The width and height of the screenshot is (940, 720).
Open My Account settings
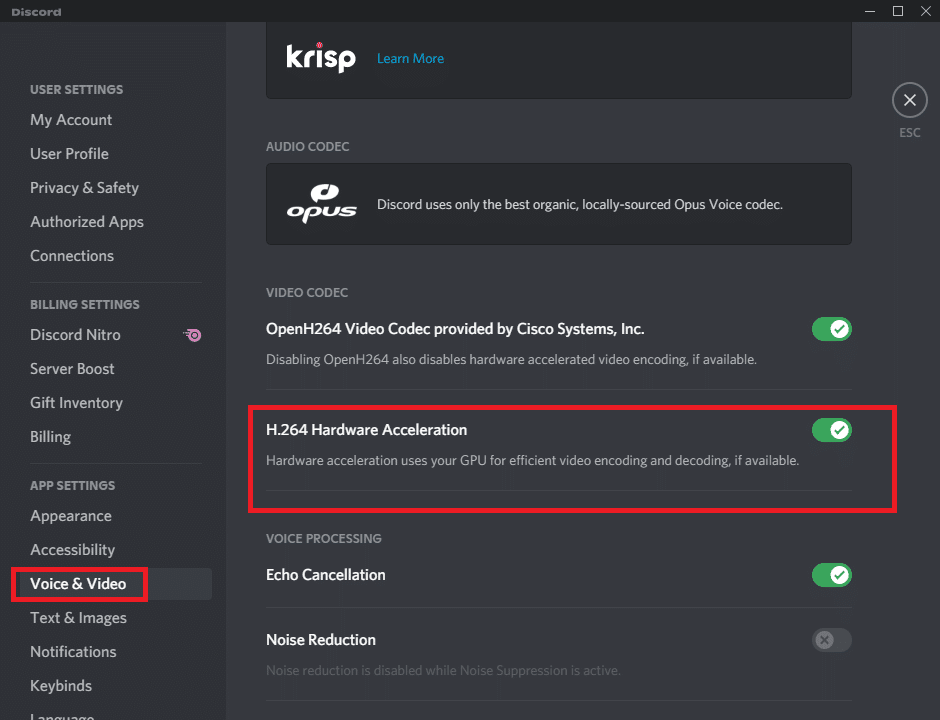tap(71, 119)
